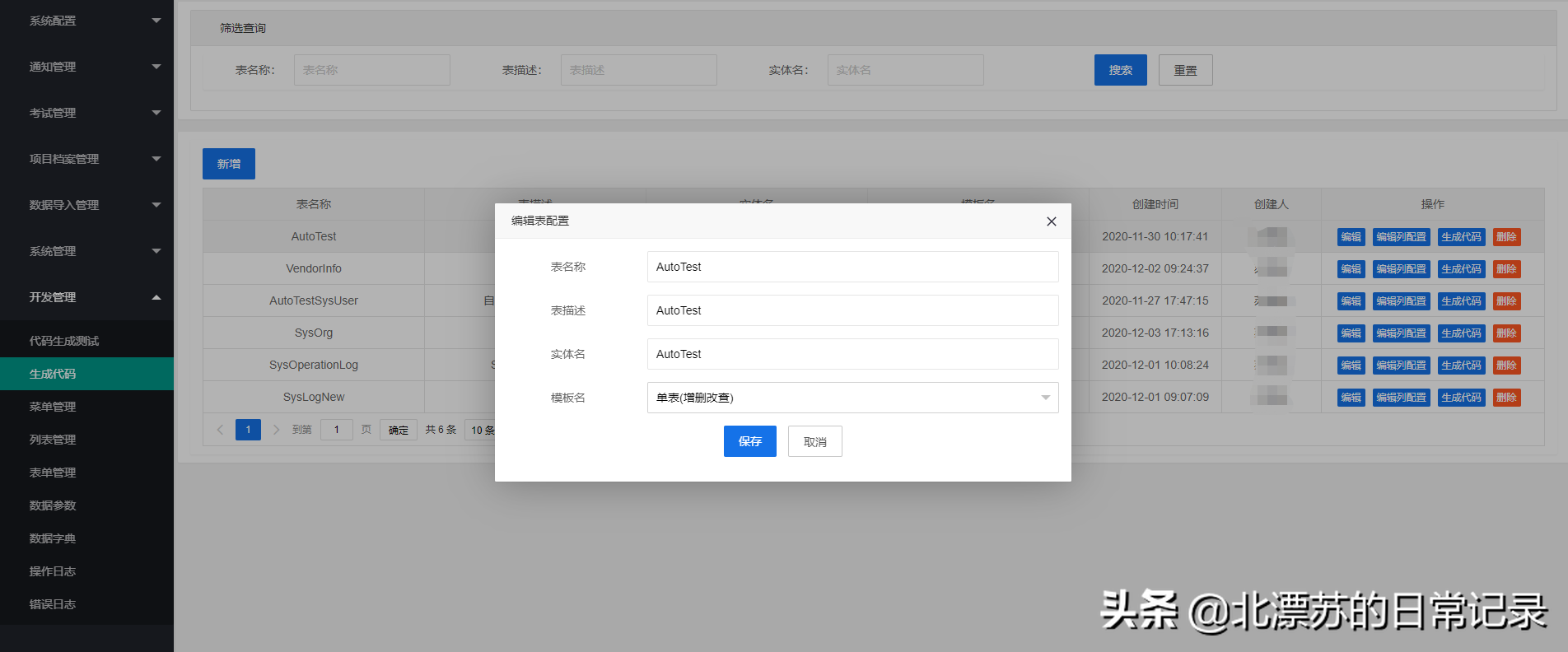Click 编辑 for the SysOperationLog row
Viewport: 1568px width, 652px height.
click(1351, 366)
